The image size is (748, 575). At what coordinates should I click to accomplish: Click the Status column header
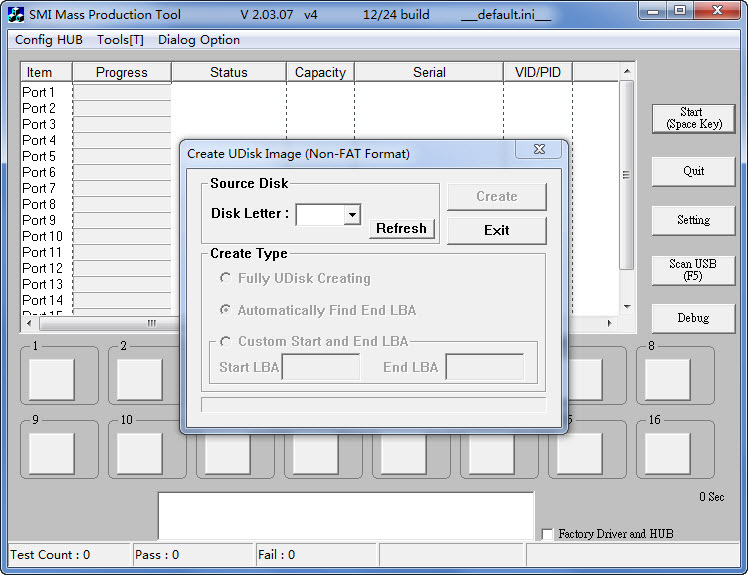229,73
